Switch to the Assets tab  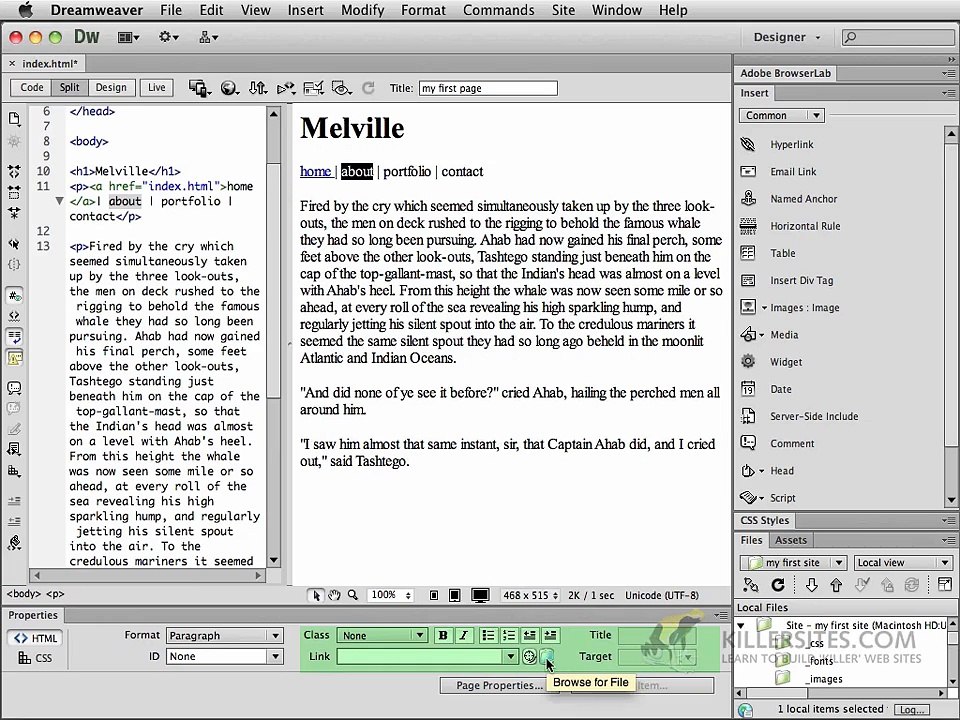(790, 540)
